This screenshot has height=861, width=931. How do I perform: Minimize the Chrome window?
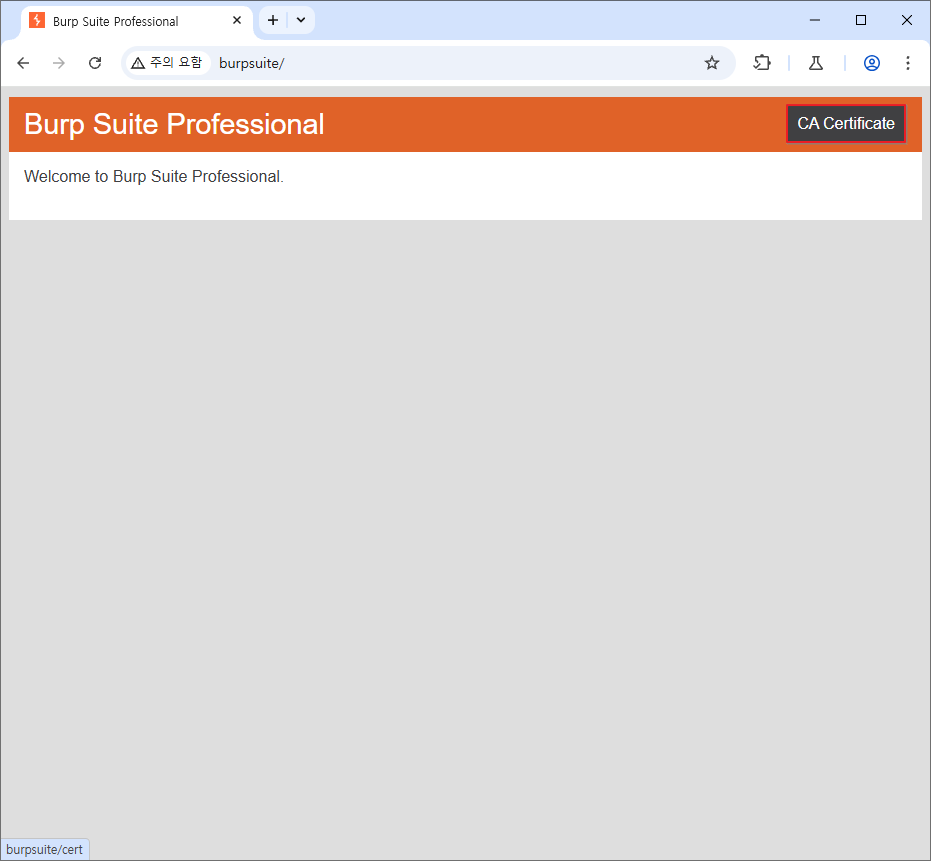[x=815, y=20]
